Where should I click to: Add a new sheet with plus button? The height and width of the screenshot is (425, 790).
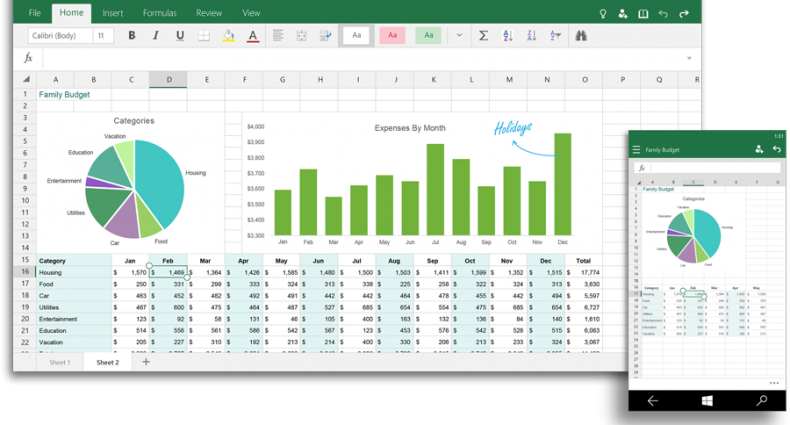pos(146,362)
